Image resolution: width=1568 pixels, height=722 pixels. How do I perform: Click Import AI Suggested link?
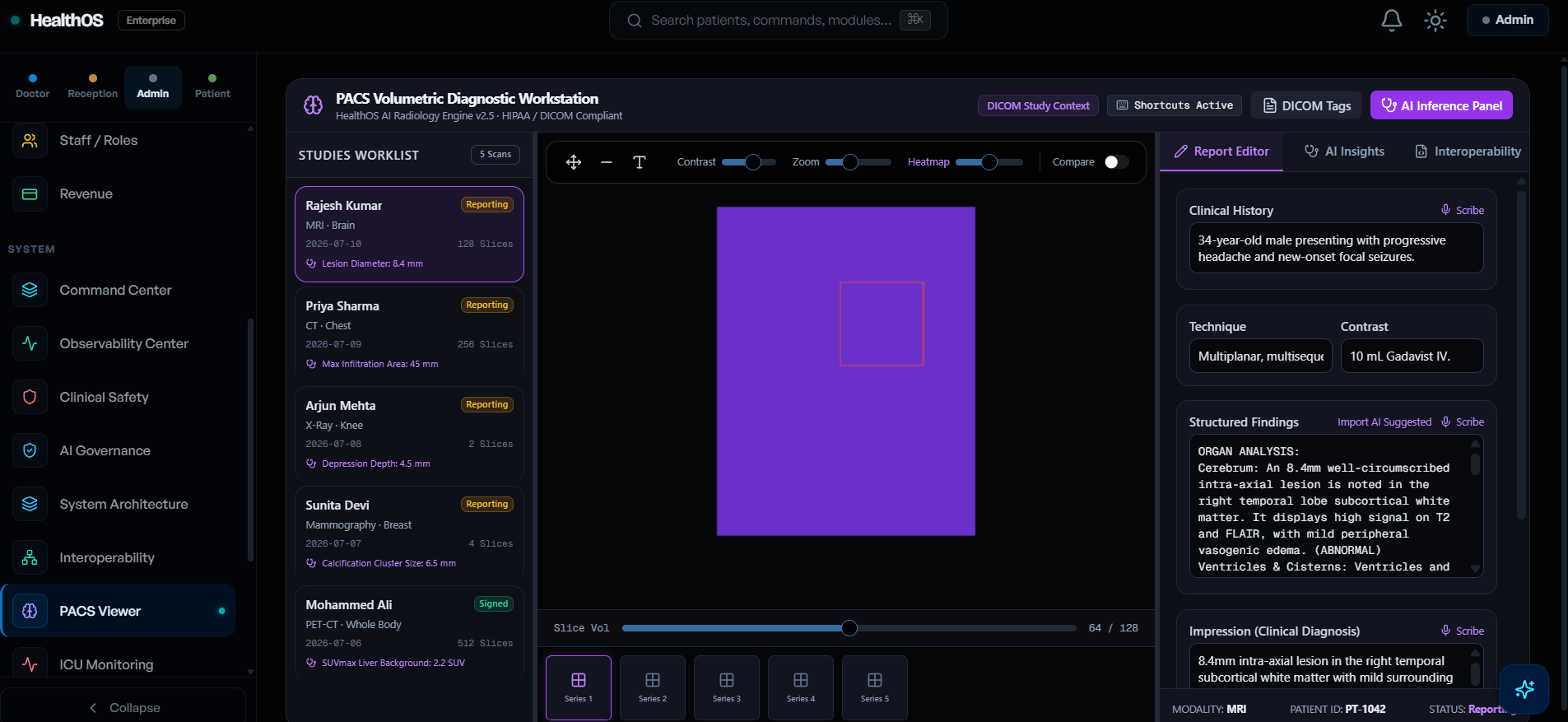tap(1384, 422)
